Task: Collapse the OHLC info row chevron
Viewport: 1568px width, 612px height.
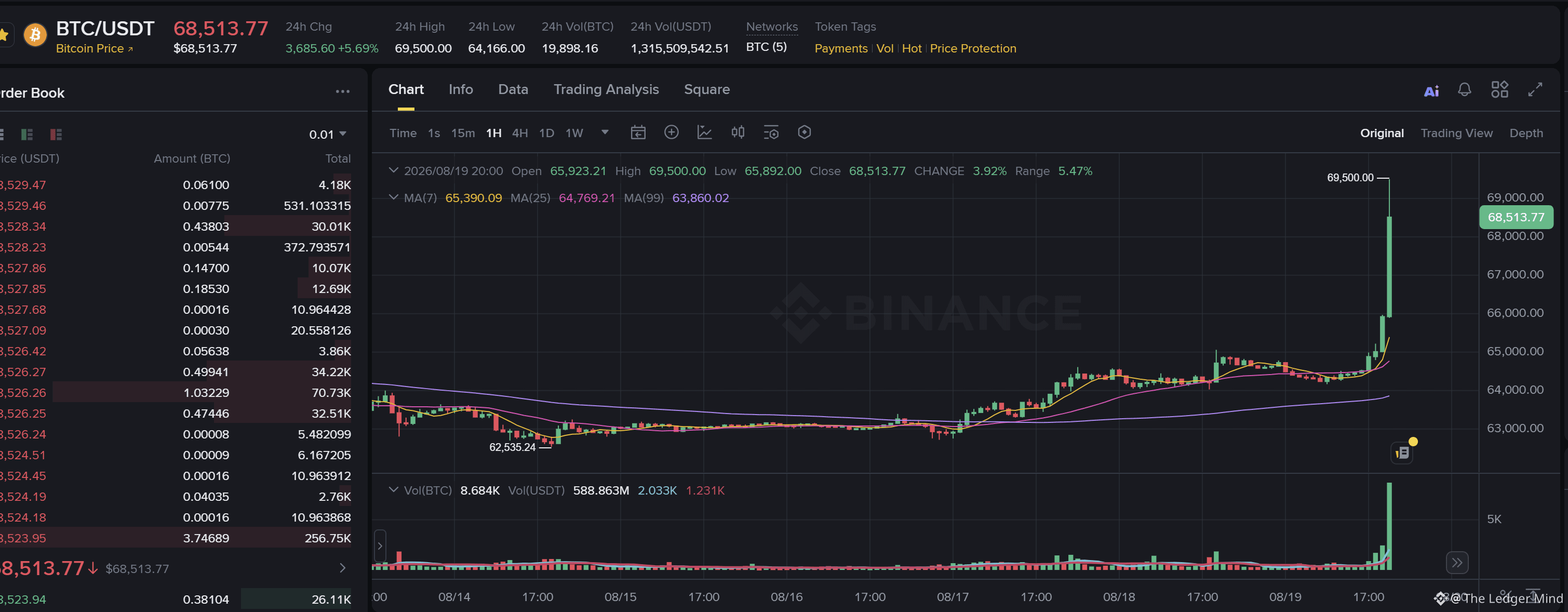Action: (x=394, y=170)
